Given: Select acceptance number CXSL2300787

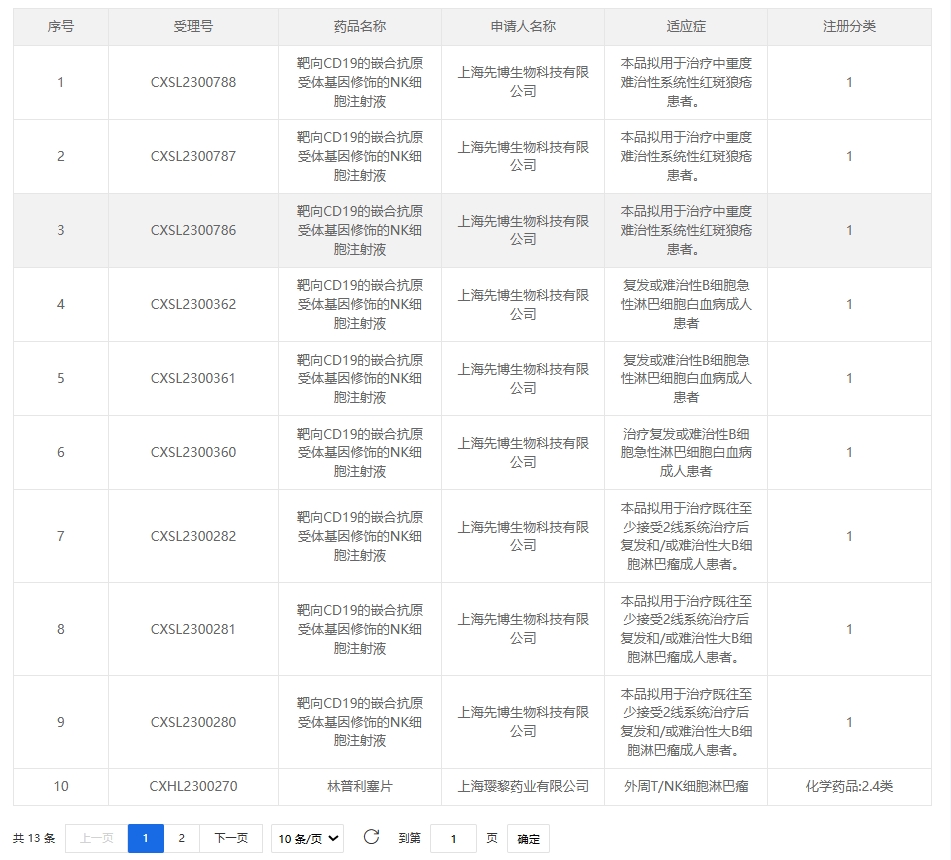Looking at the screenshot, I should [193, 156].
